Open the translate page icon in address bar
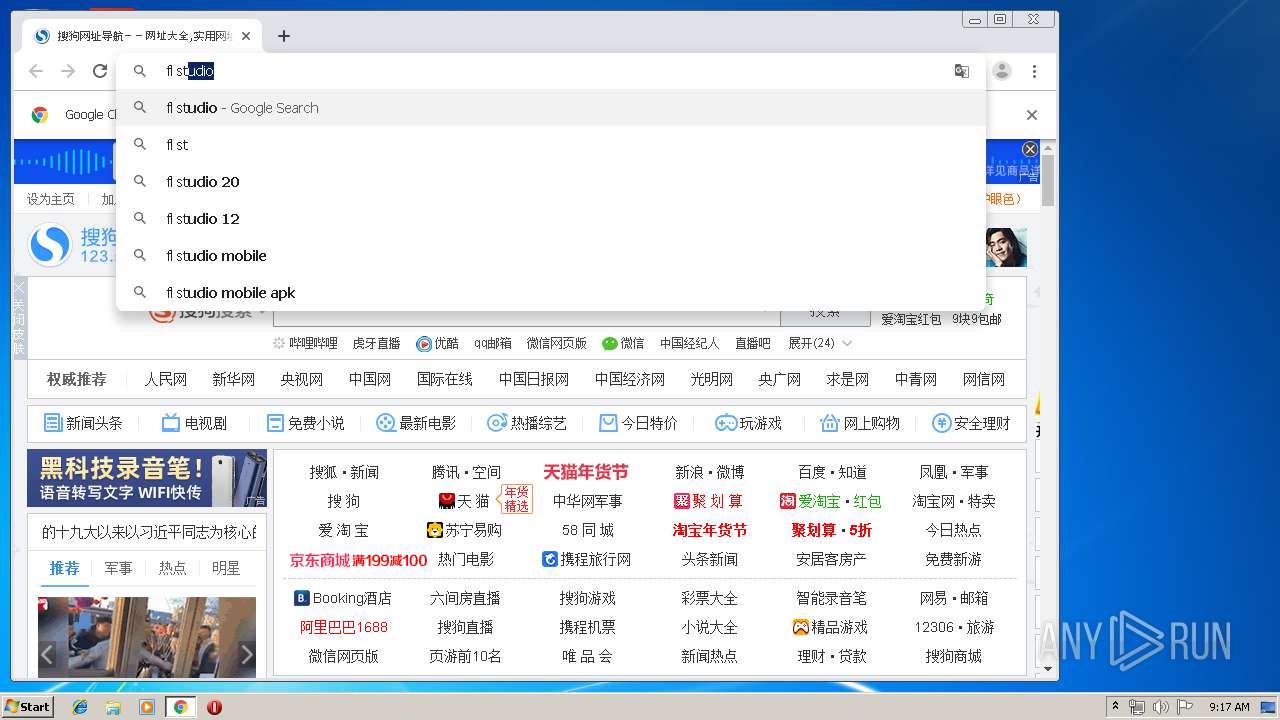 click(x=962, y=71)
